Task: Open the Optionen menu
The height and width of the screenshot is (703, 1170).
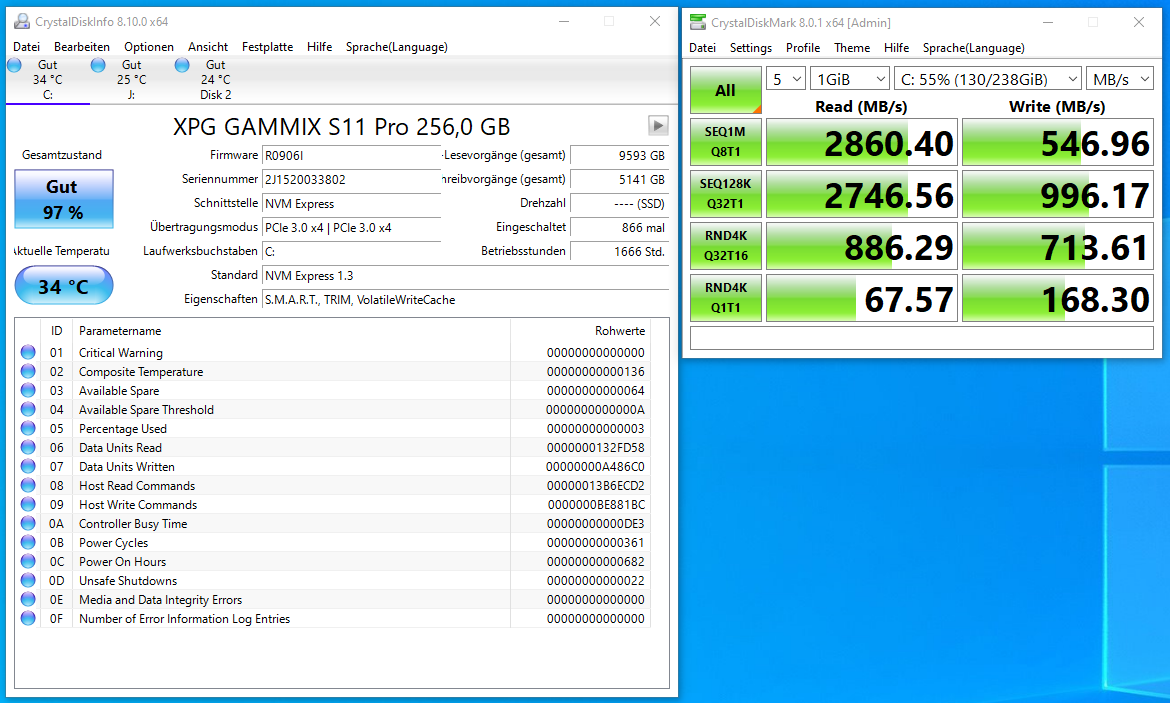Action: coord(148,47)
